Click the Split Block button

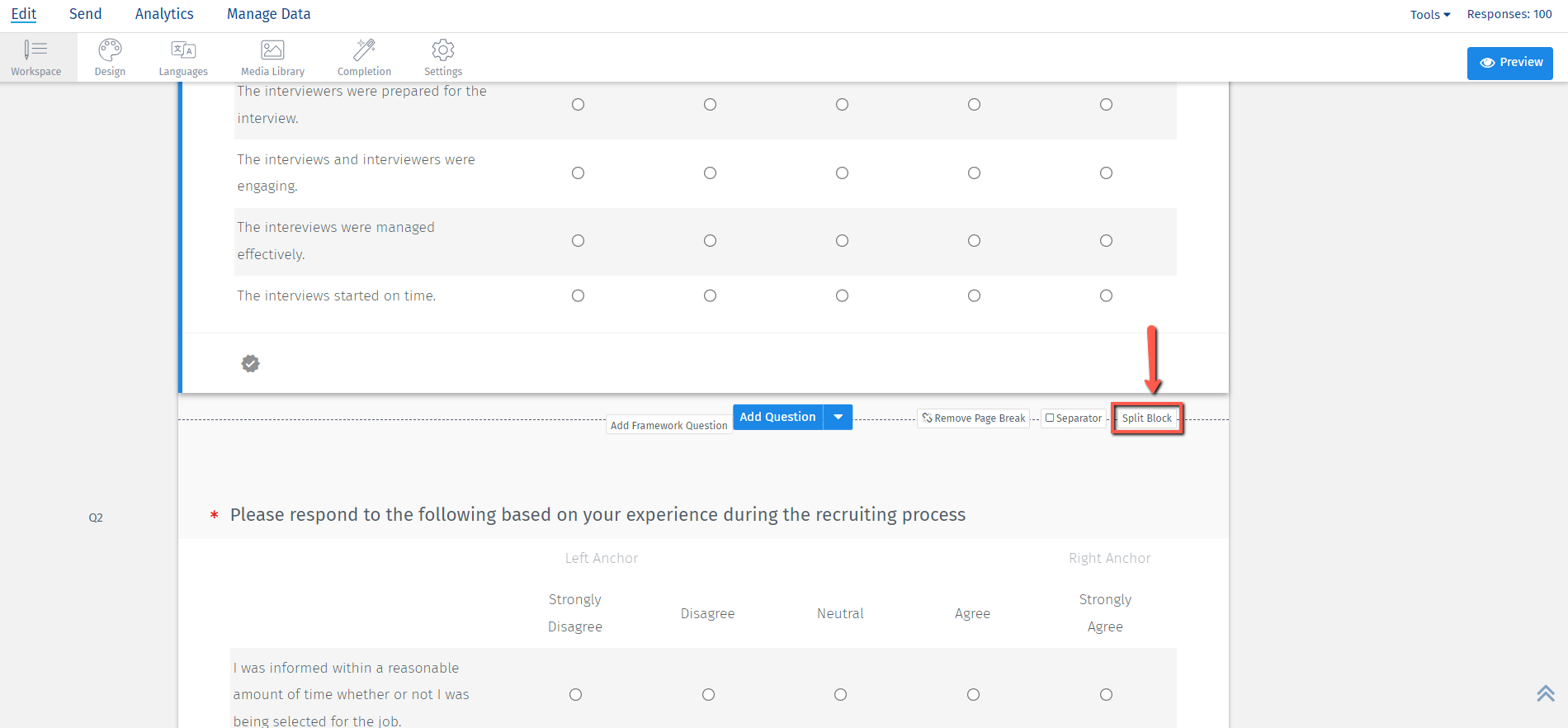pyautogui.click(x=1146, y=418)
